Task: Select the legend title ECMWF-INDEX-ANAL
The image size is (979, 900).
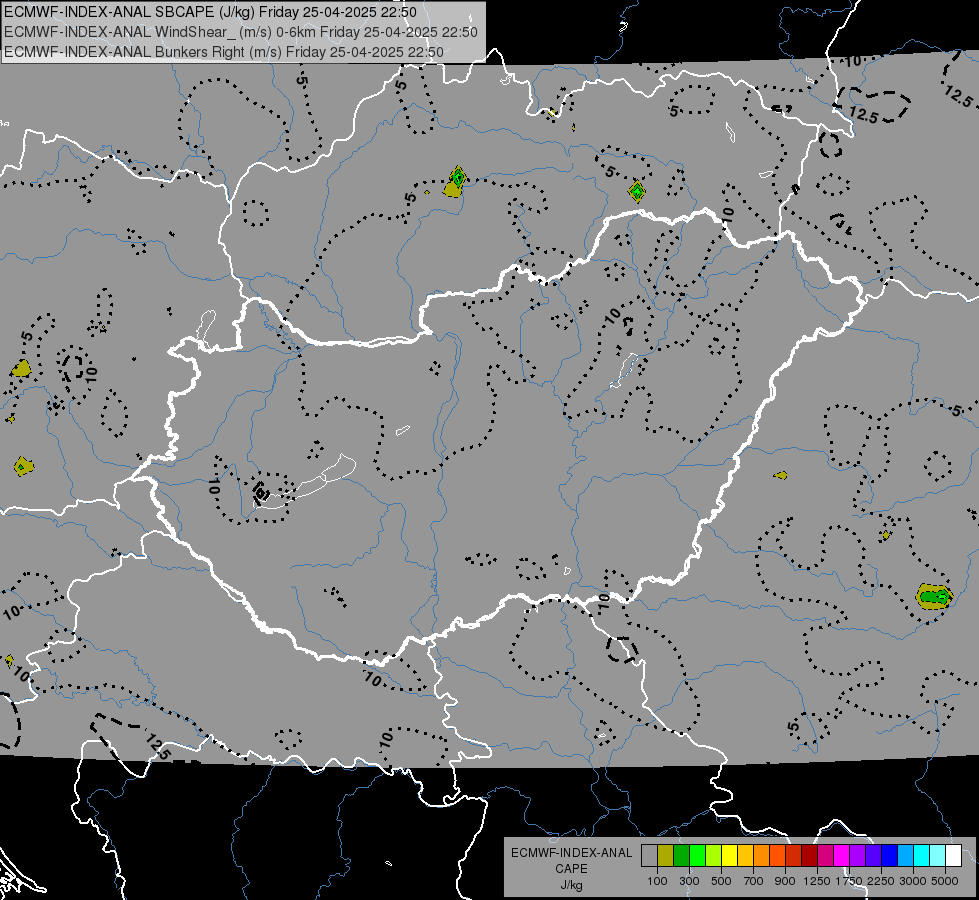Action: 571,853
